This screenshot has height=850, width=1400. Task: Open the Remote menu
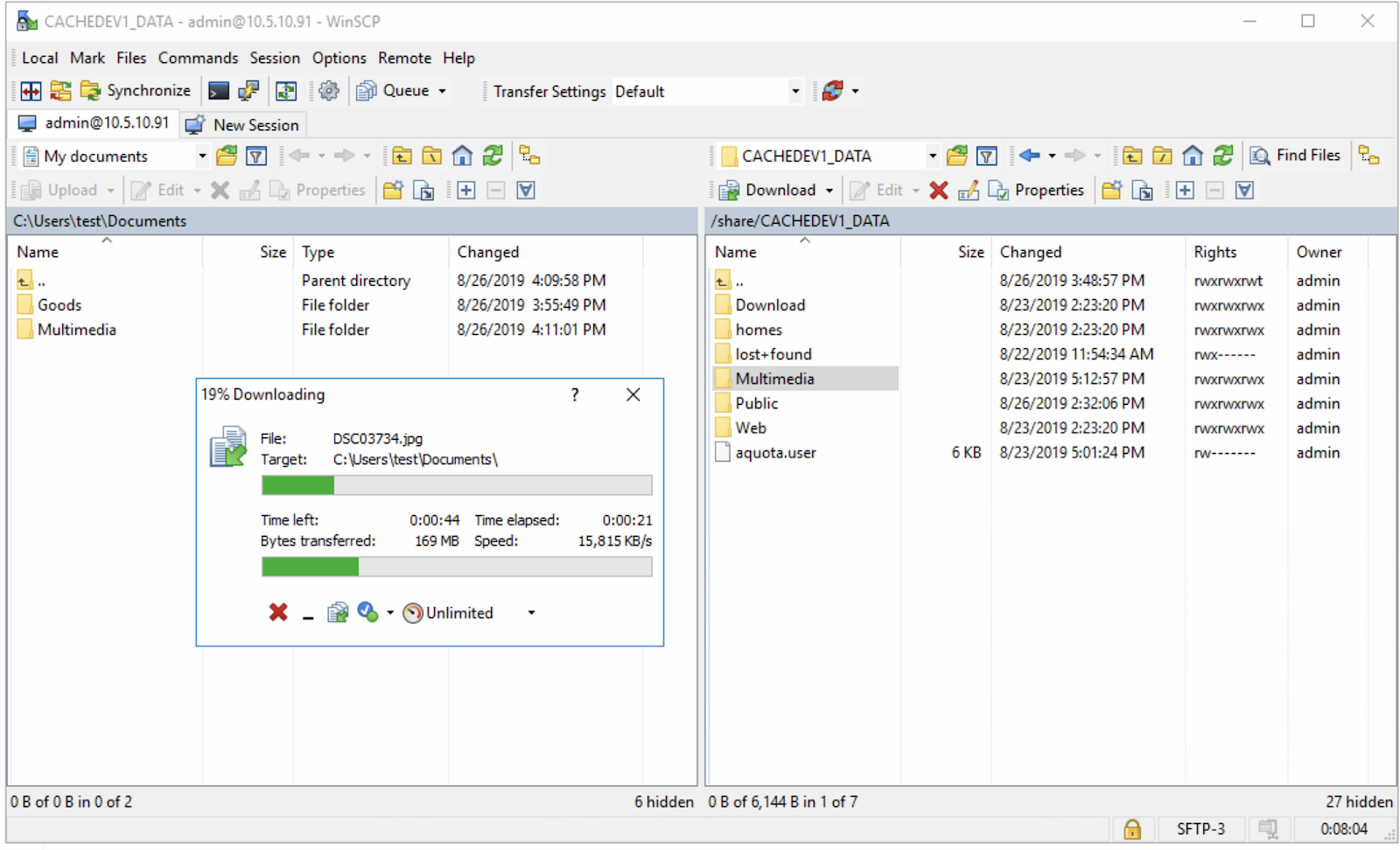pos(404,58)
